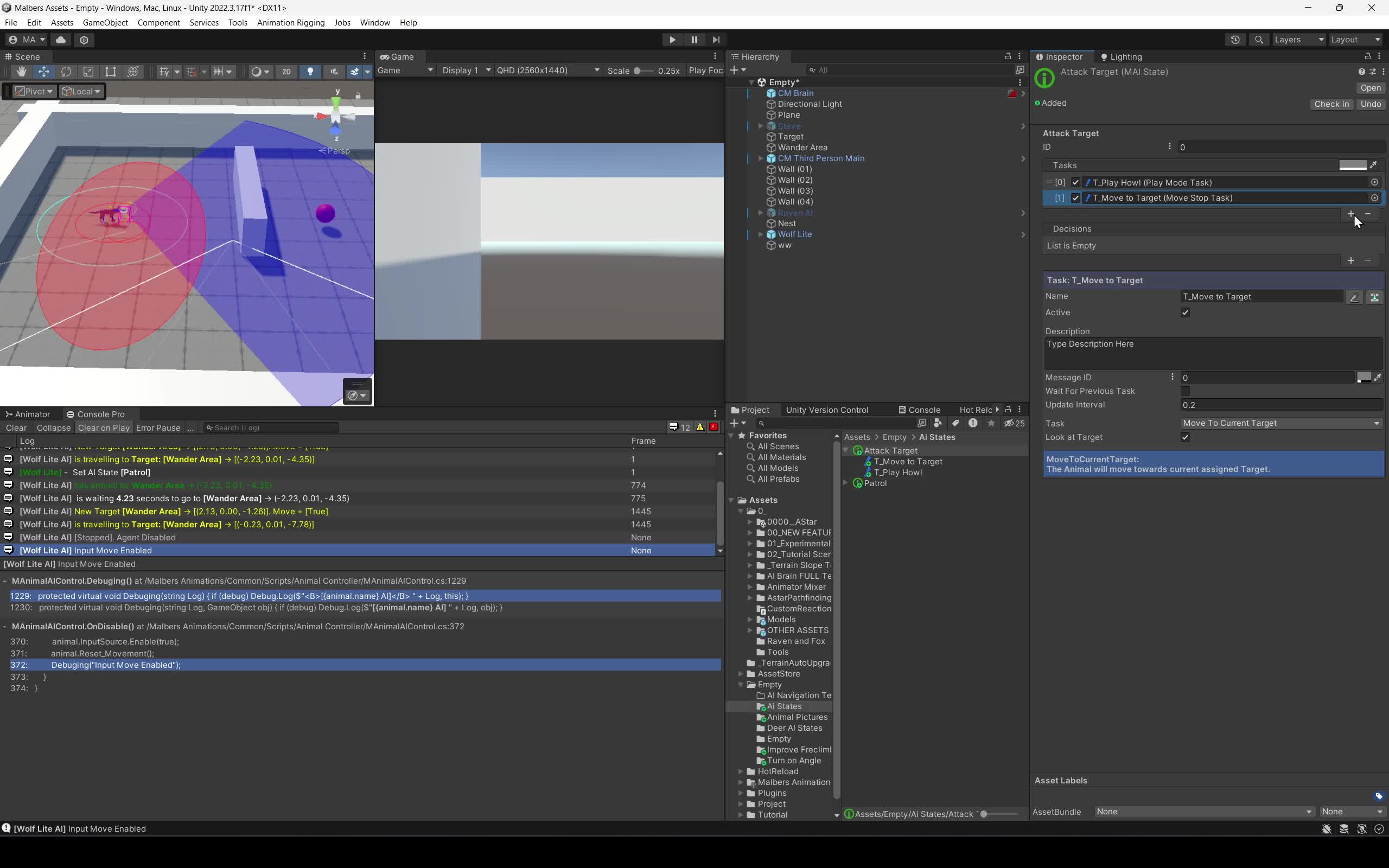Toggle 2D view mode in Scene

[286, 72]
